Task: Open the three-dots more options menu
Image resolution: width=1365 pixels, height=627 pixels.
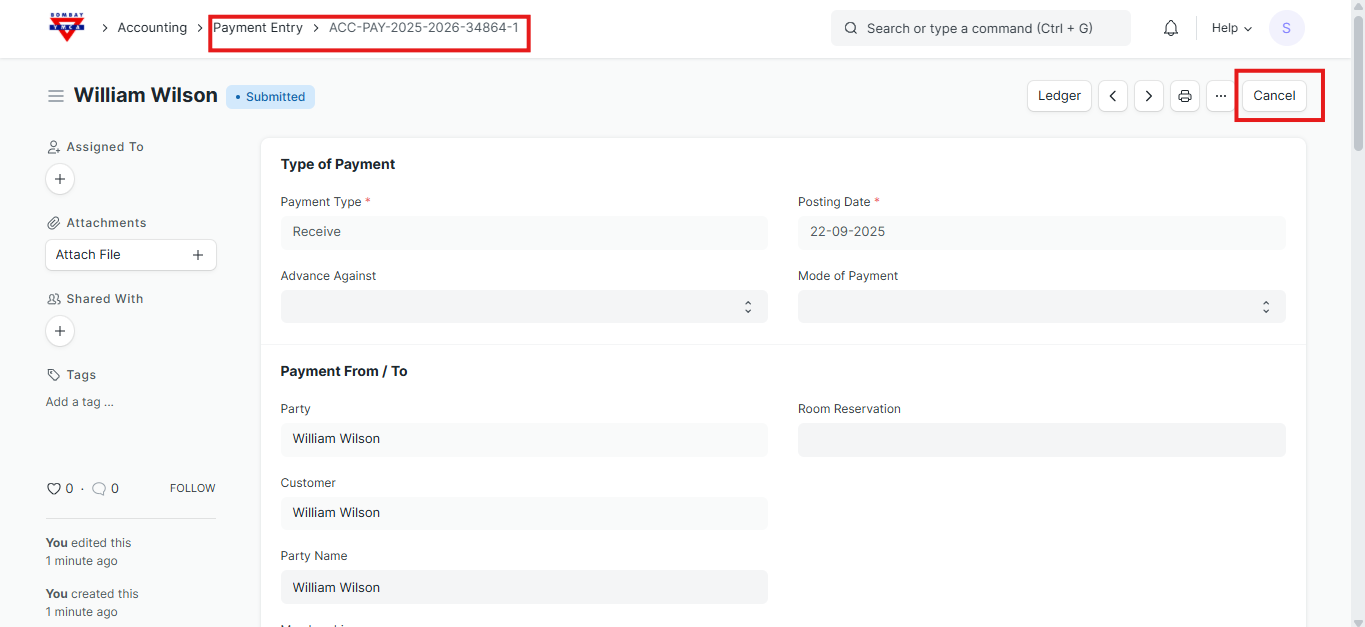Action: [1220, 96]
